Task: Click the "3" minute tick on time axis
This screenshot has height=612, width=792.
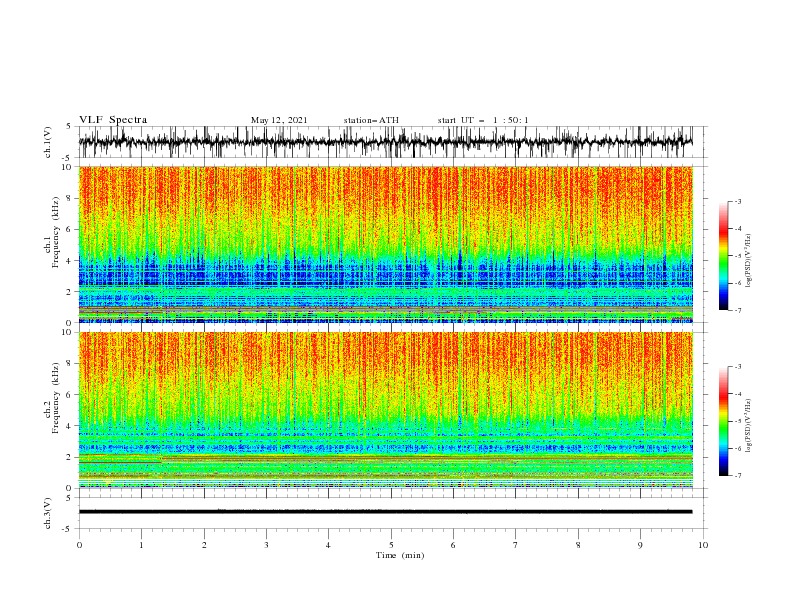Action: [x=266, y=545]
